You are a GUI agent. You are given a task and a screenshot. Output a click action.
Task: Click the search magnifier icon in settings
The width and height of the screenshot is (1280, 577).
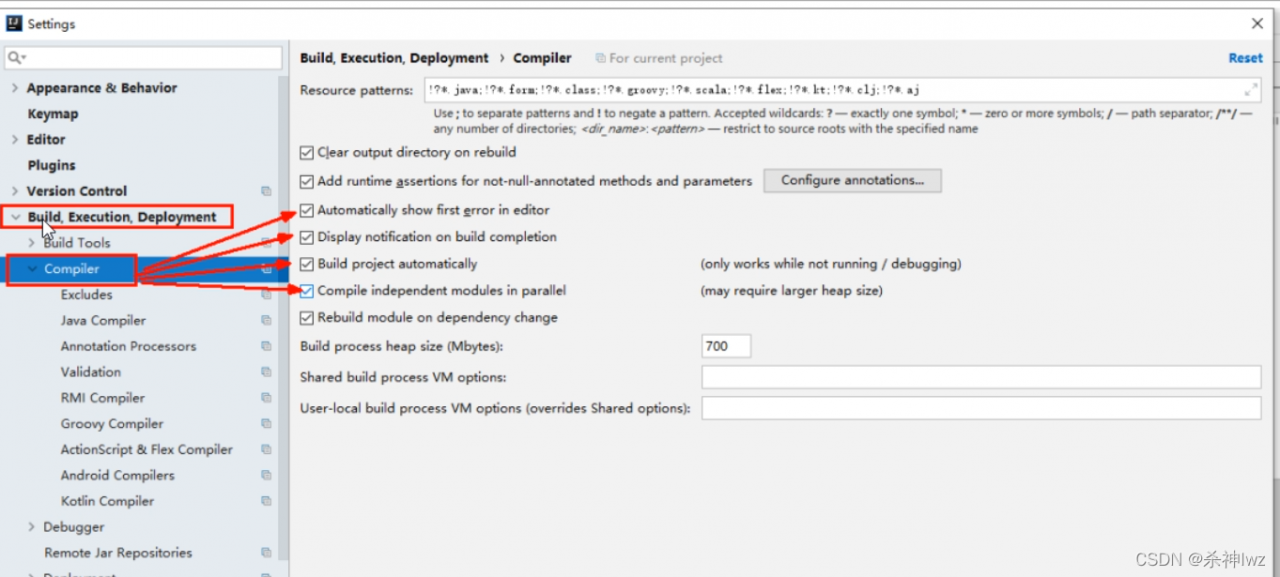(x=15, y=58)
